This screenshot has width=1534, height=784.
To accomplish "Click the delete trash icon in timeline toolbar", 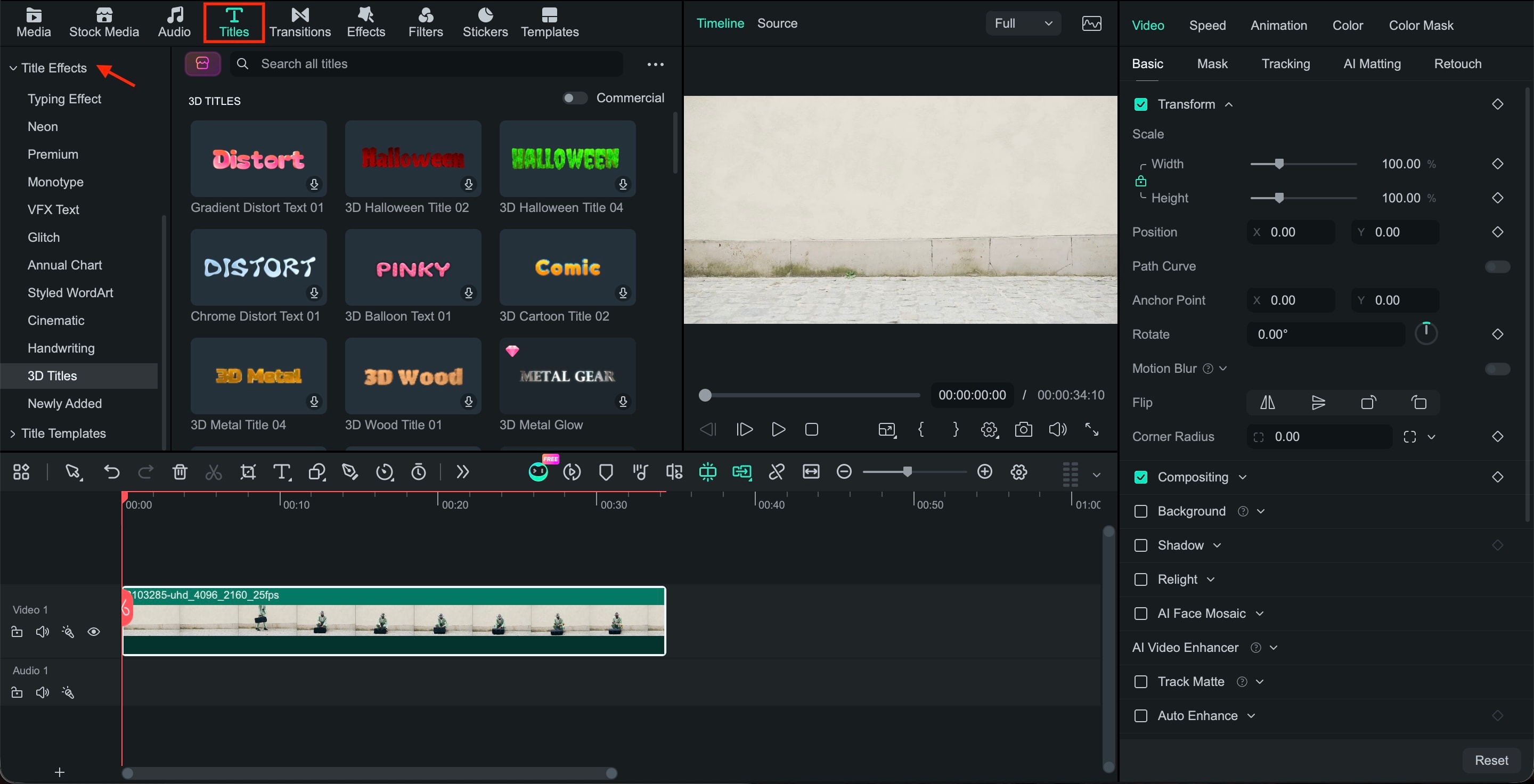I will [180, 472].
